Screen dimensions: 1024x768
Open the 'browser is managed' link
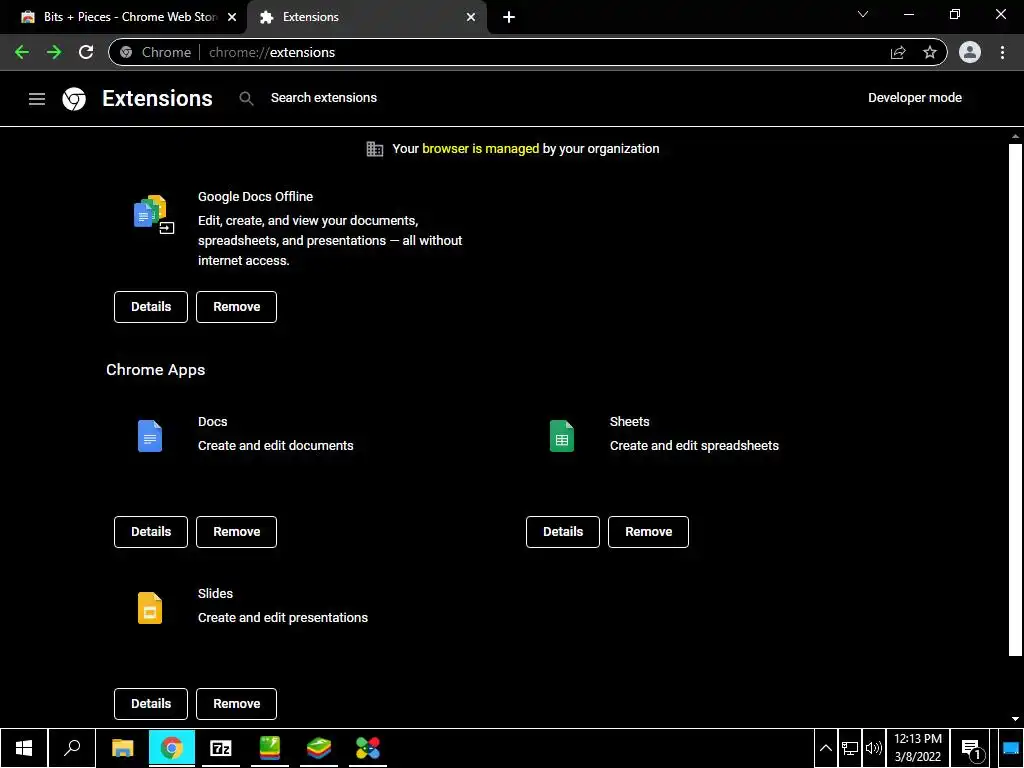click(481, 149)
